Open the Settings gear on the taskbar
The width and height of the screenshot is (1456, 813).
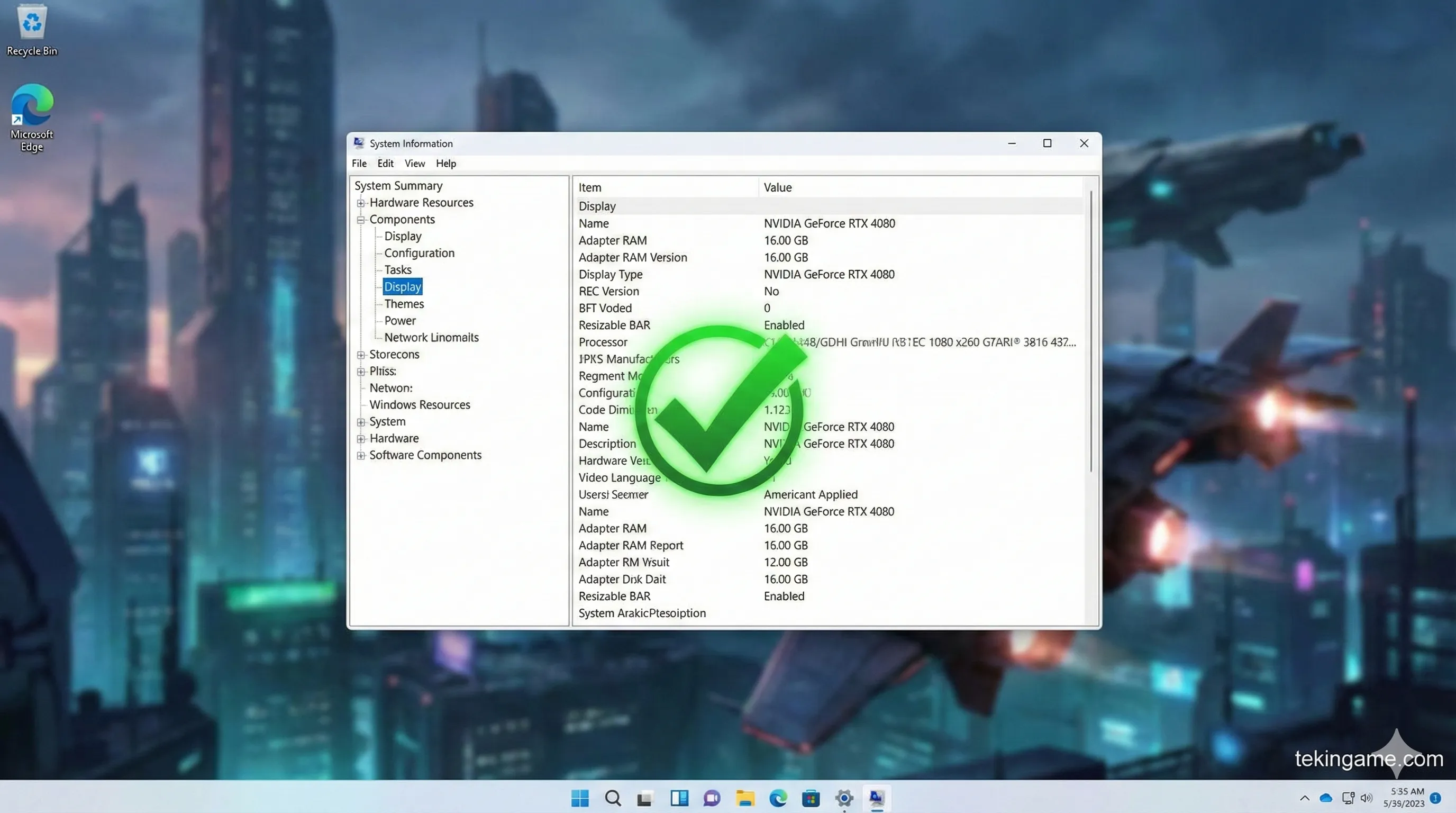click(844, 798)
